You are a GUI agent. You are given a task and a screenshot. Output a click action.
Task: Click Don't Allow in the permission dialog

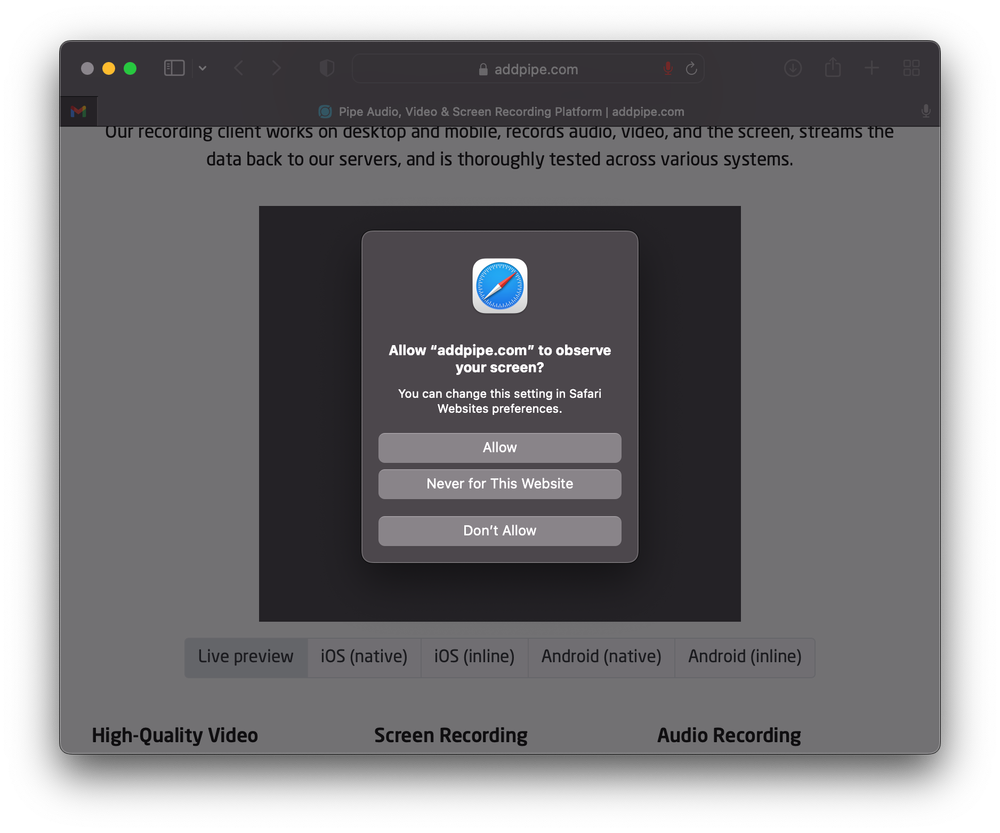499,531
